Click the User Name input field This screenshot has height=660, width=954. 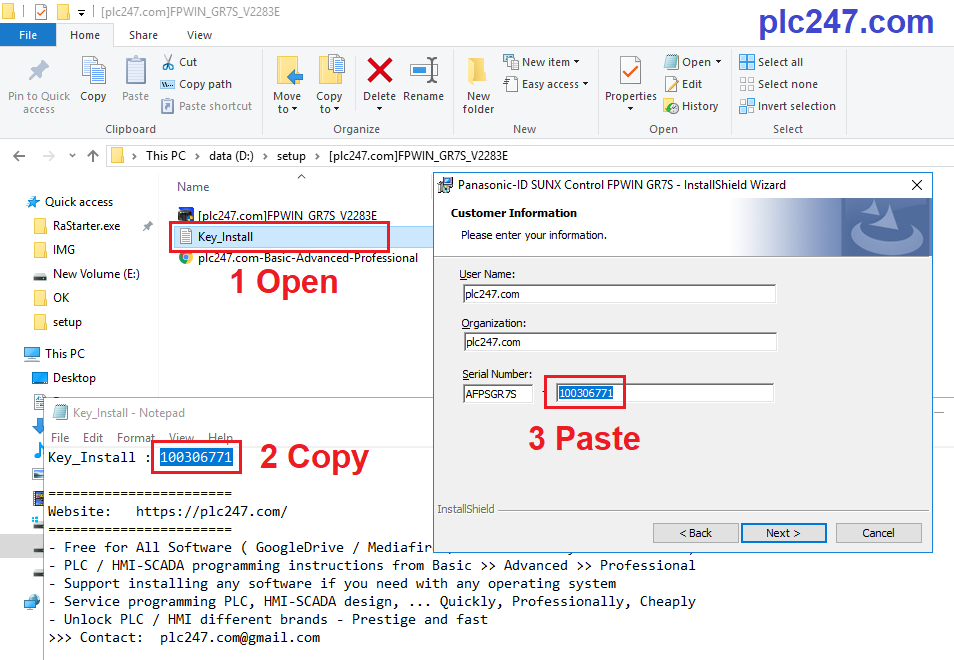pyautogui.click(x=619, y=294)
